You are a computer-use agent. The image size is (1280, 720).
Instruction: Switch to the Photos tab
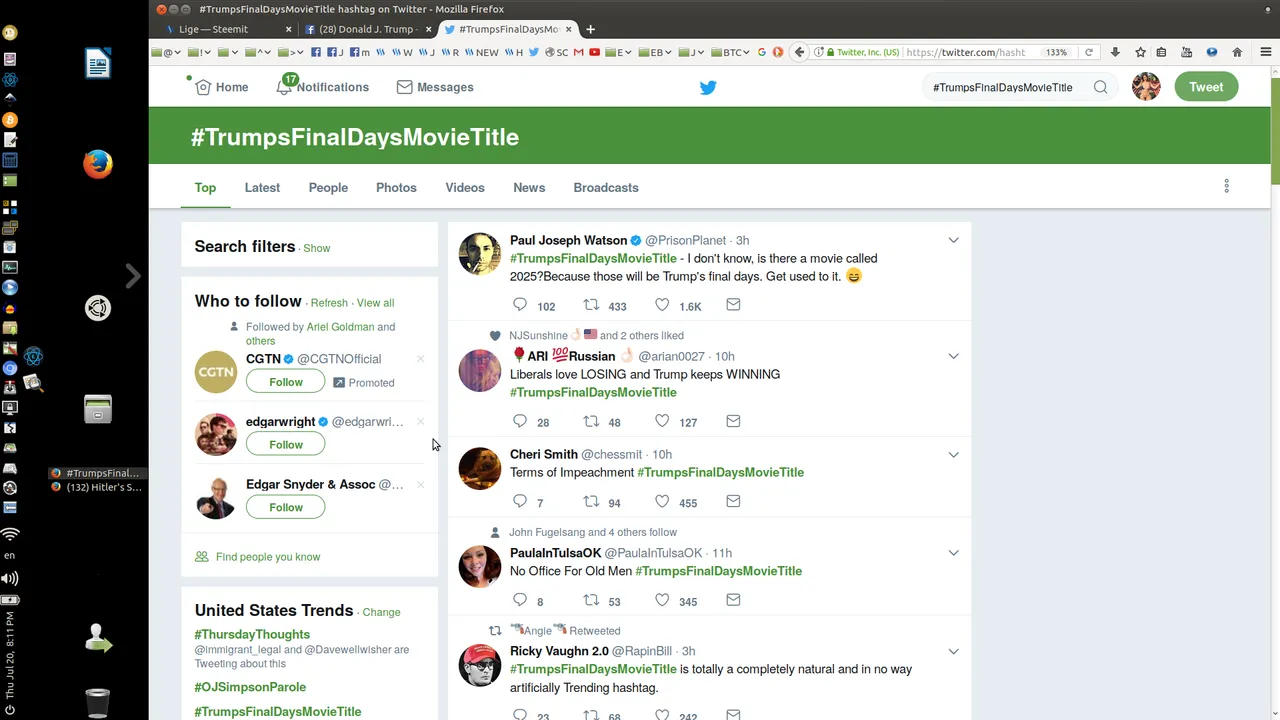point(396,187)
